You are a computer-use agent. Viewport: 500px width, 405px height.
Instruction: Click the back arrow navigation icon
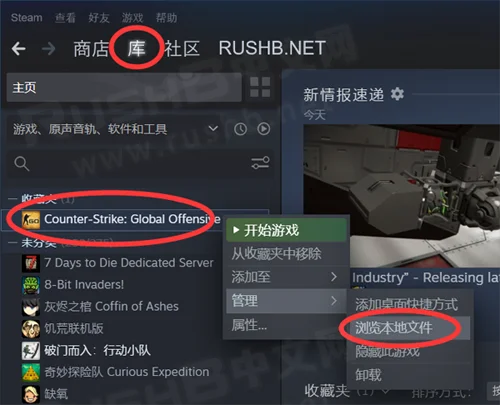pos(18,49)
